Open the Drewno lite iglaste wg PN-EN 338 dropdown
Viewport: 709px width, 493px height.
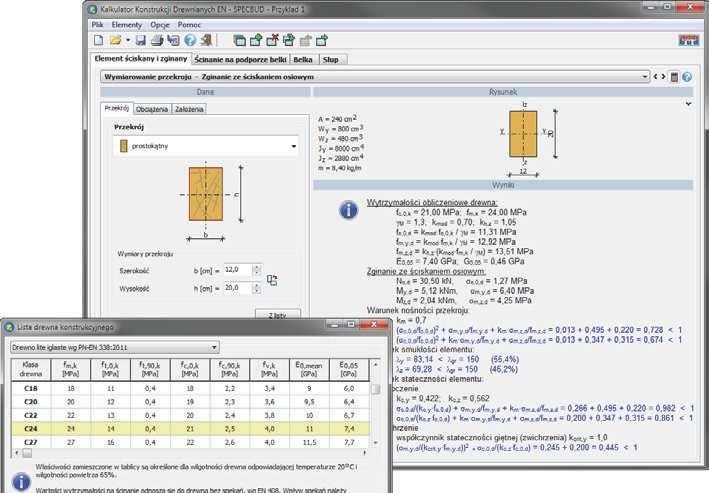pyautogui.click(x=115, y=347)
